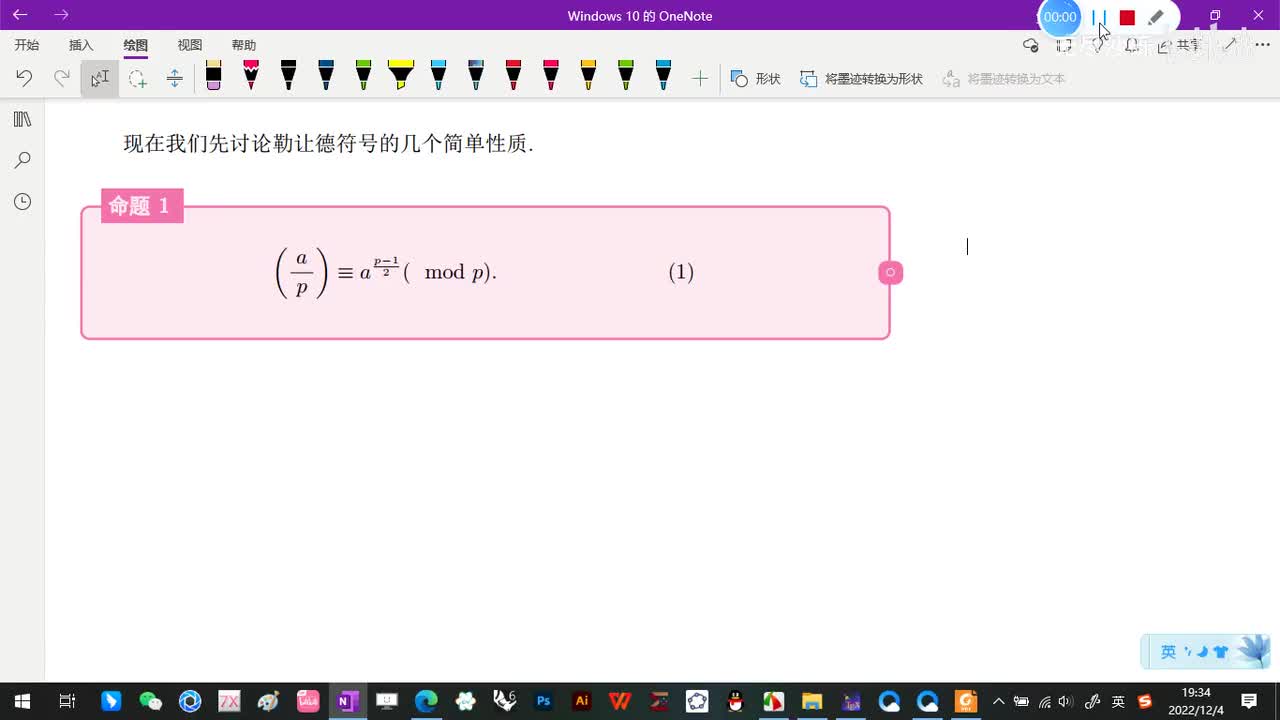1280x720 pixels.
Task: Open the 开始 ribbon tab
Action: [x=27, y=45]
